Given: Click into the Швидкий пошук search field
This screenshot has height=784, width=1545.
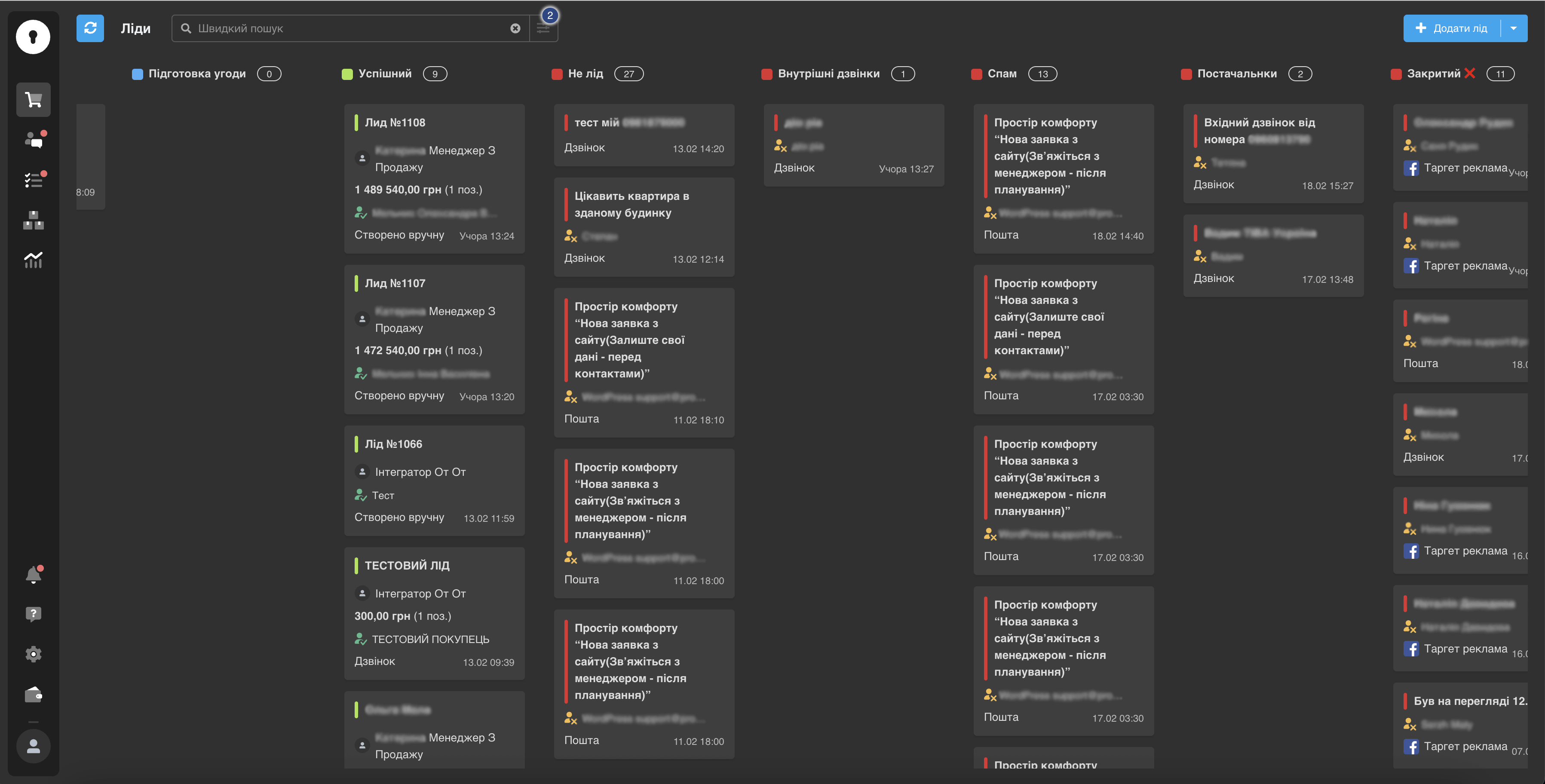Looking at the screenshot, I should (x=348, y=28).
